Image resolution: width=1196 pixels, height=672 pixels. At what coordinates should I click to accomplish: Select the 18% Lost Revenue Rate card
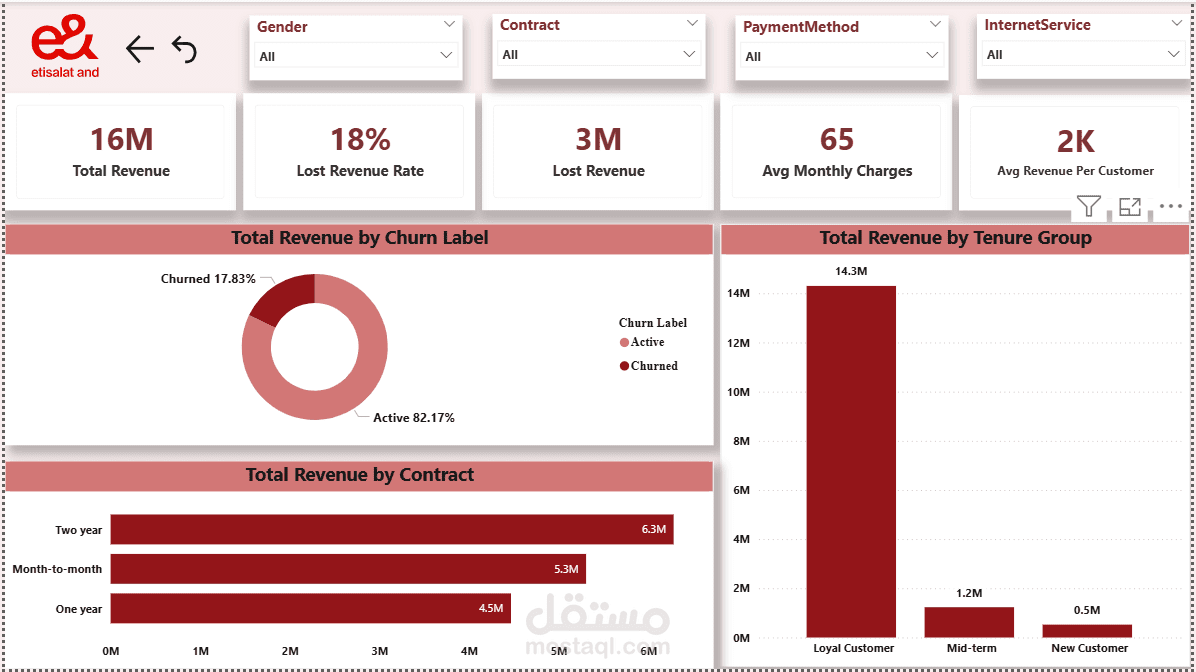coord(359,152)
